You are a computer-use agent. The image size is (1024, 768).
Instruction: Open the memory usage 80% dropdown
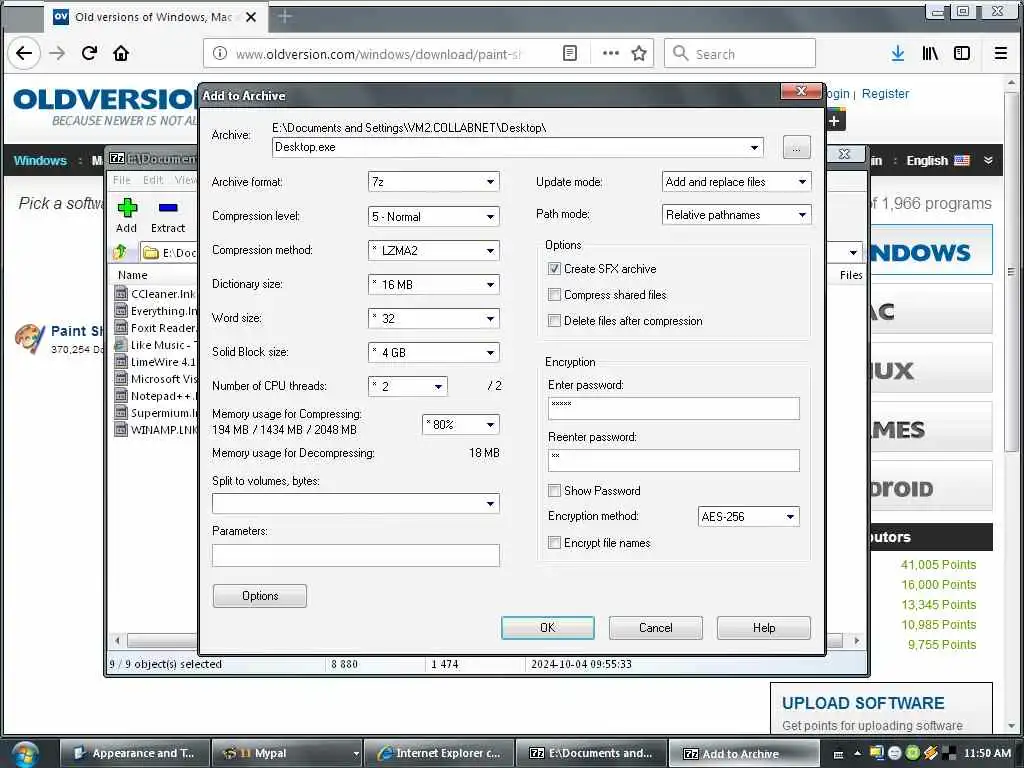click(x=461, y=424)
